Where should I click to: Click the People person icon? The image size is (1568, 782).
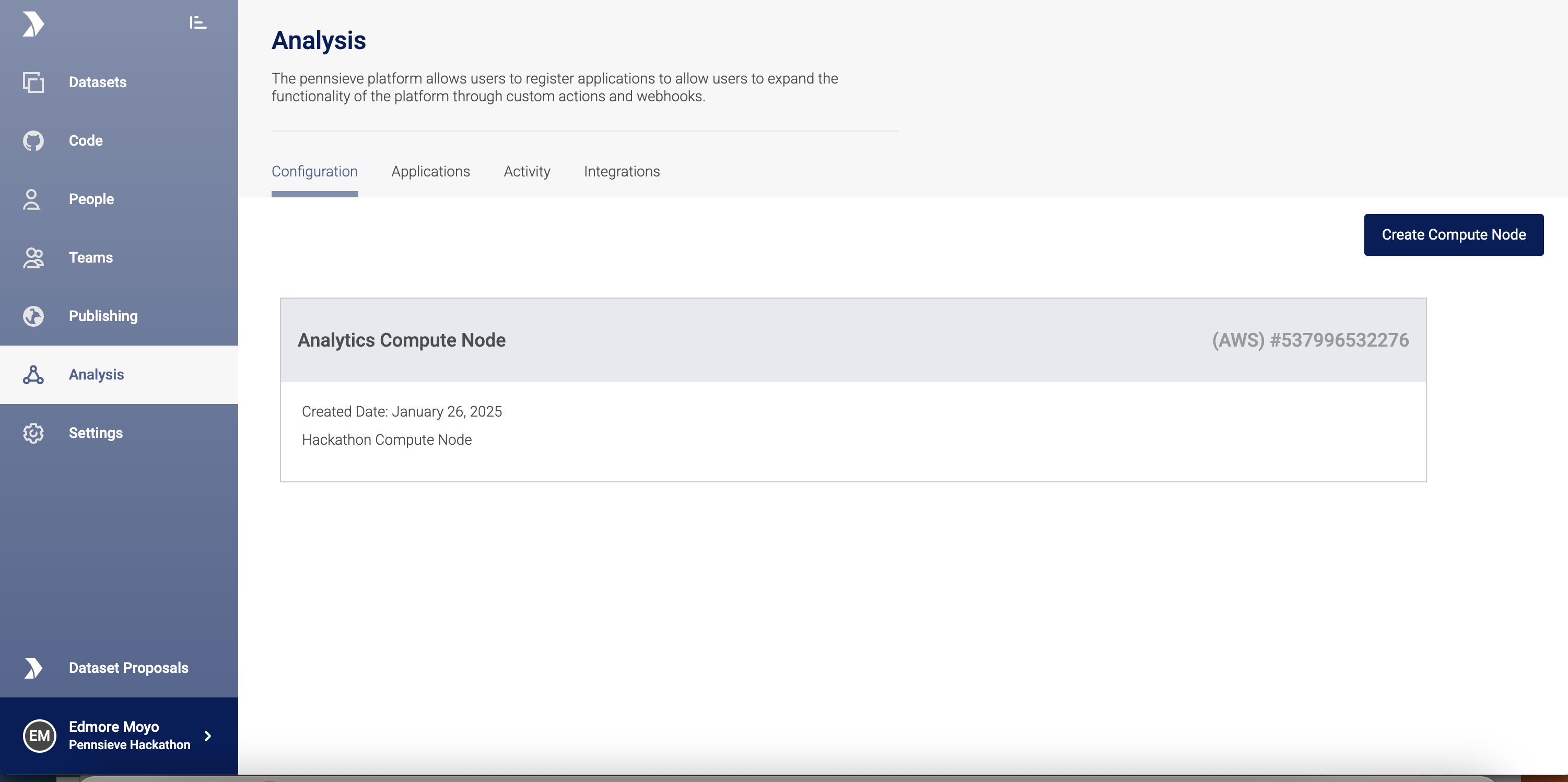[x=32, y=199]
